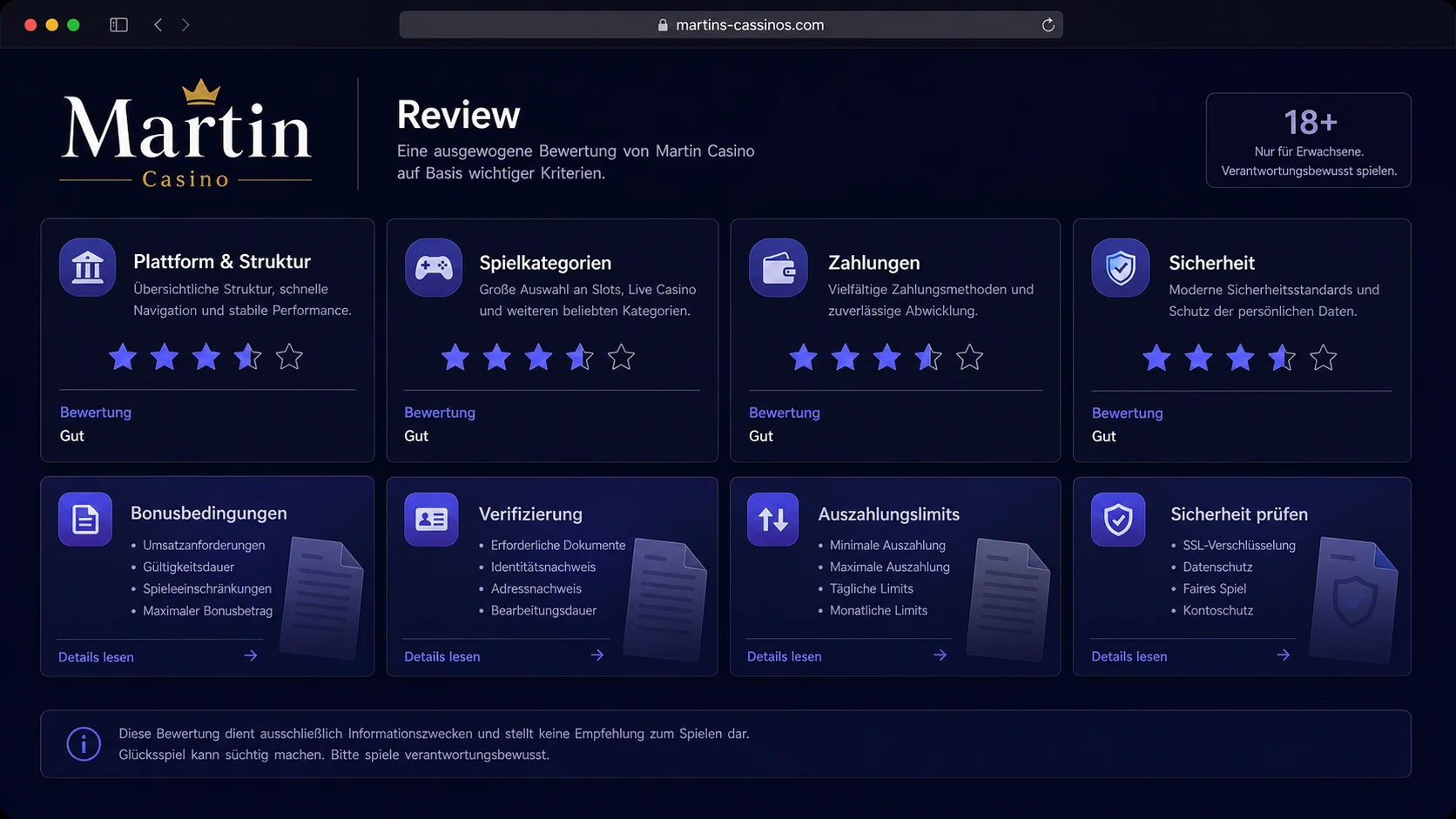The width and height of the screenshot is (1456, 819).
Task: Click the large document graphic in Auszahlungslimits card
Action: coord(1009,599)
